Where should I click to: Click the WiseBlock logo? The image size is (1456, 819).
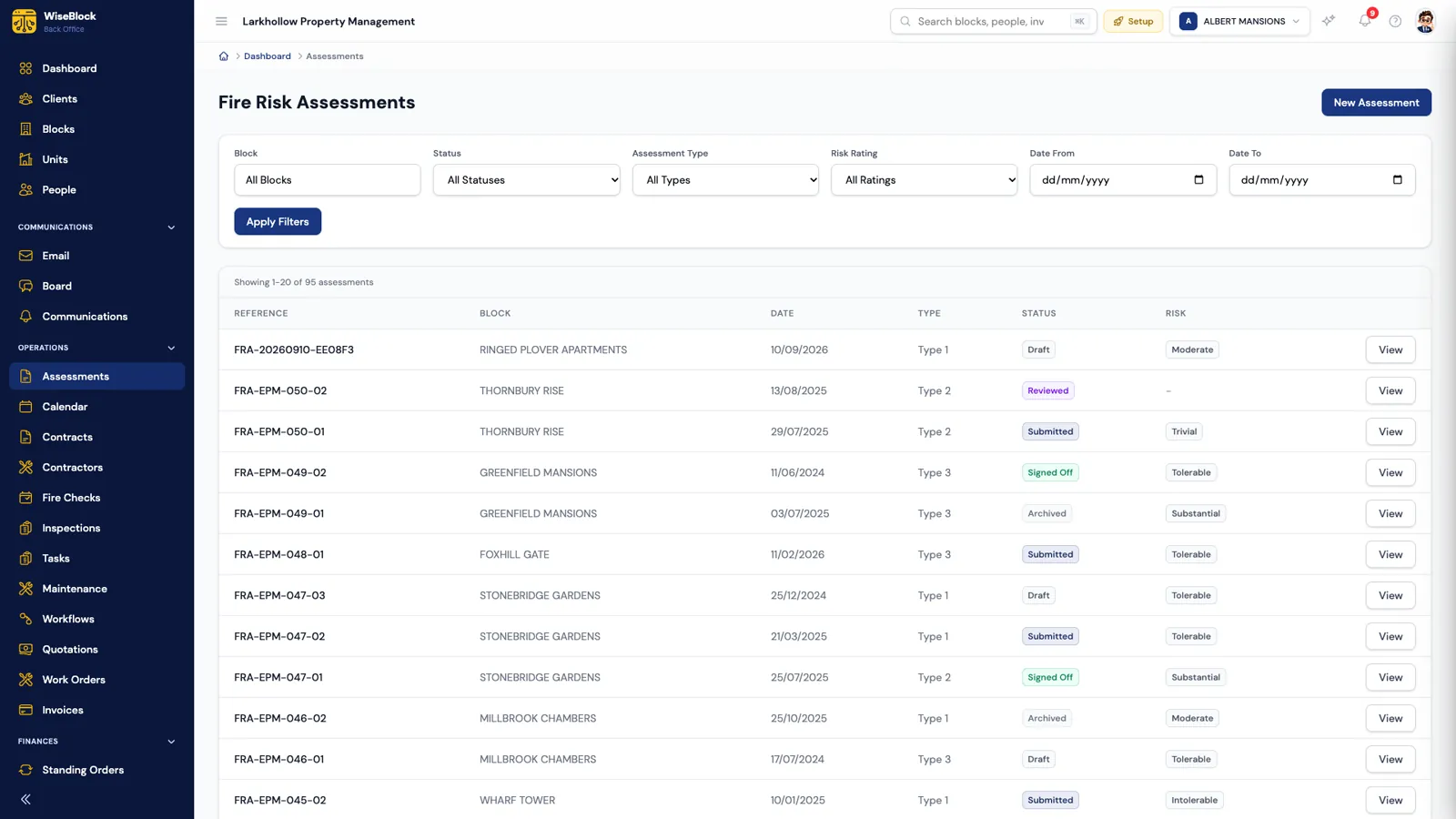(x=25, y=21)
